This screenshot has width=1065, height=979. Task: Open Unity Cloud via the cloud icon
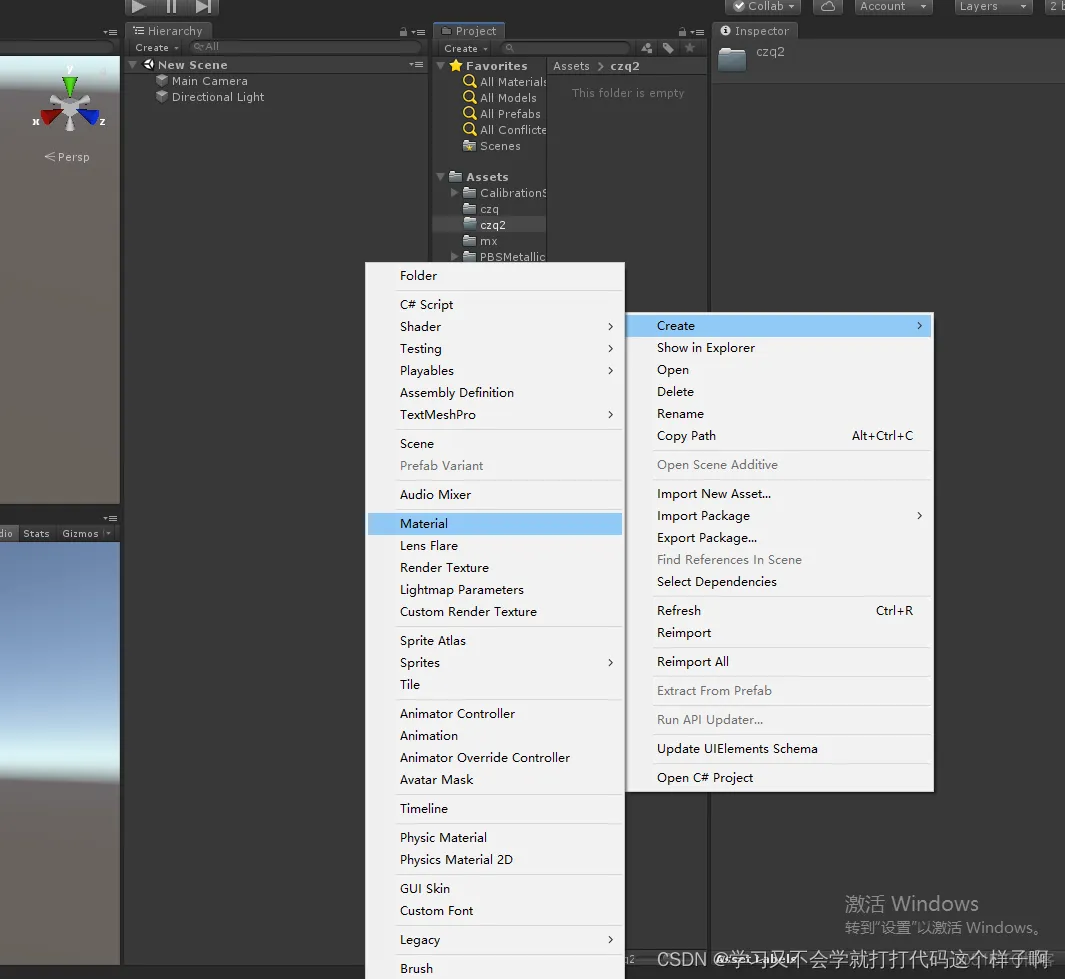point(828,7)
